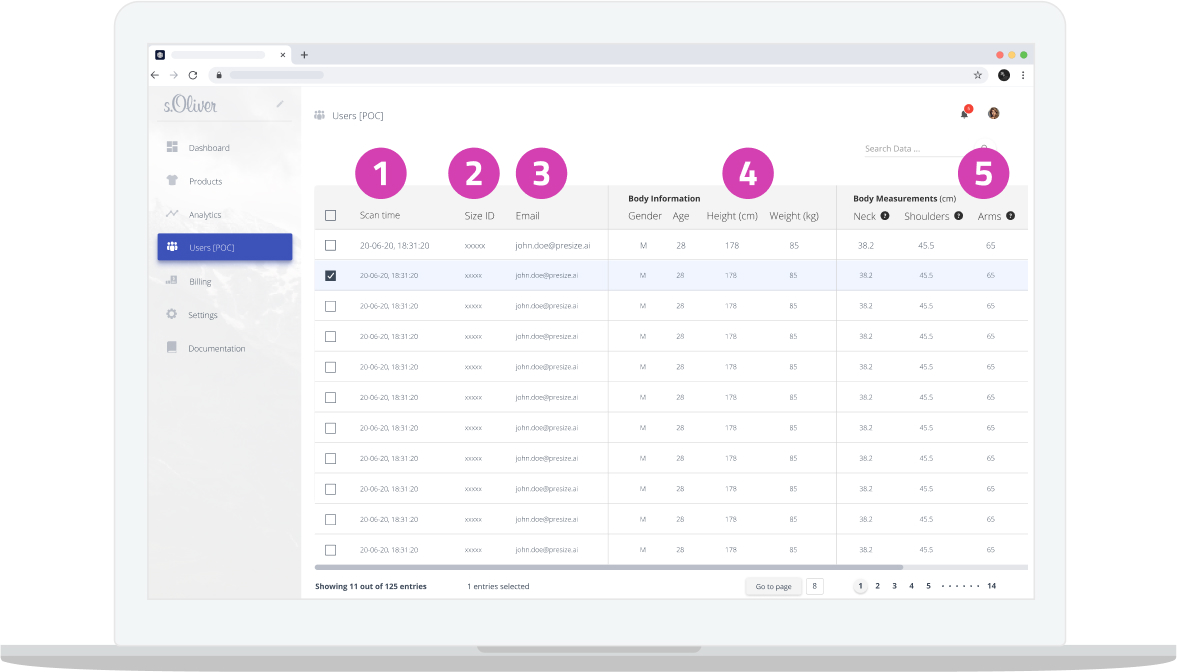Sort by the Weight (kg) column header

pos(793,216)
